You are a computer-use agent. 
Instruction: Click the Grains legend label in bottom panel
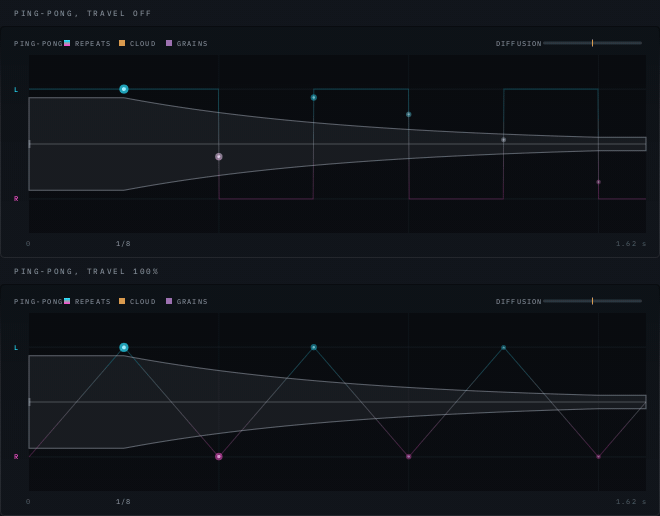click(x=192, y=301)
